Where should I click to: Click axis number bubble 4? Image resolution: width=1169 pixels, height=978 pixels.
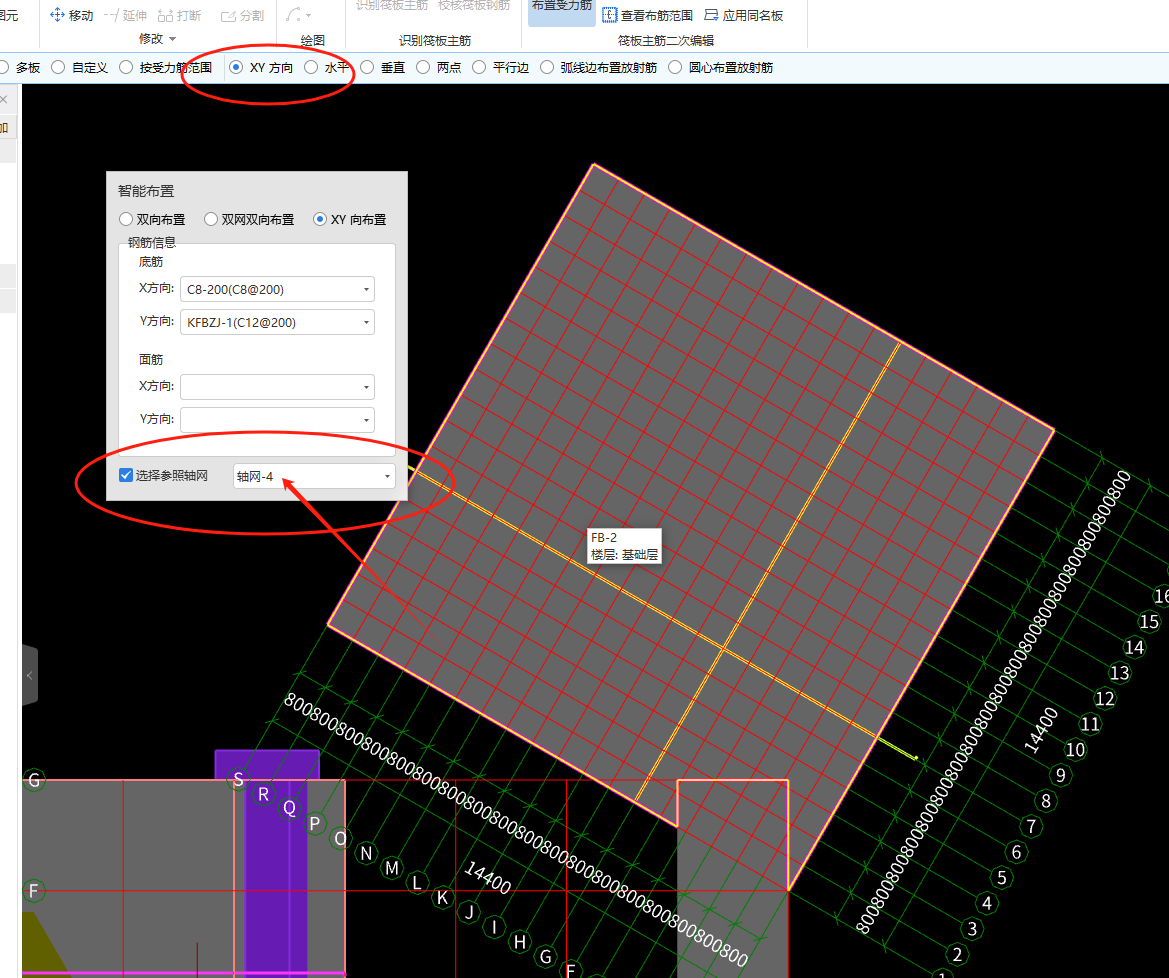pyautogui.click(x=986, y=903)
